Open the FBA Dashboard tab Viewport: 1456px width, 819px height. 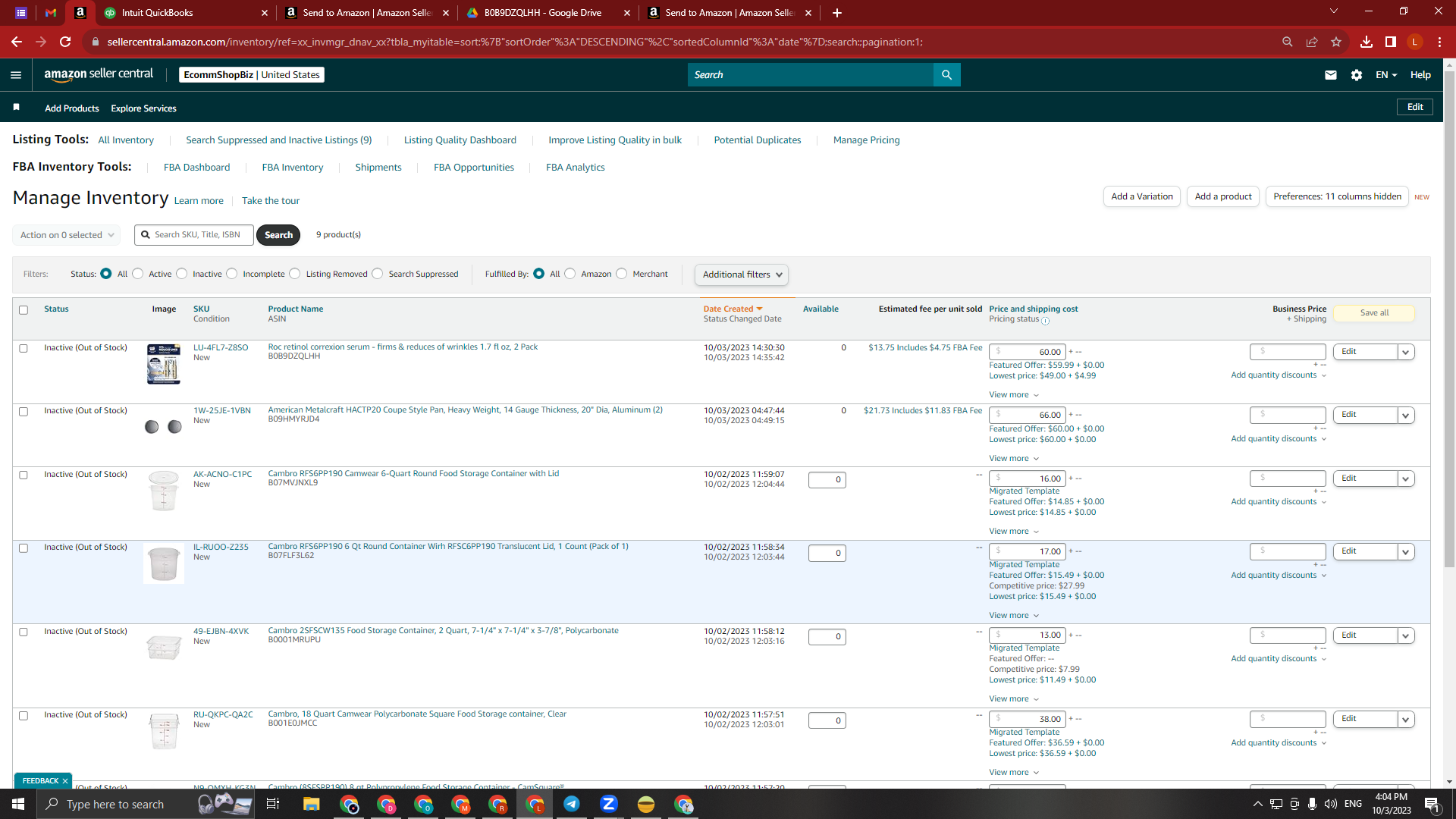click(x=196, y=168)
